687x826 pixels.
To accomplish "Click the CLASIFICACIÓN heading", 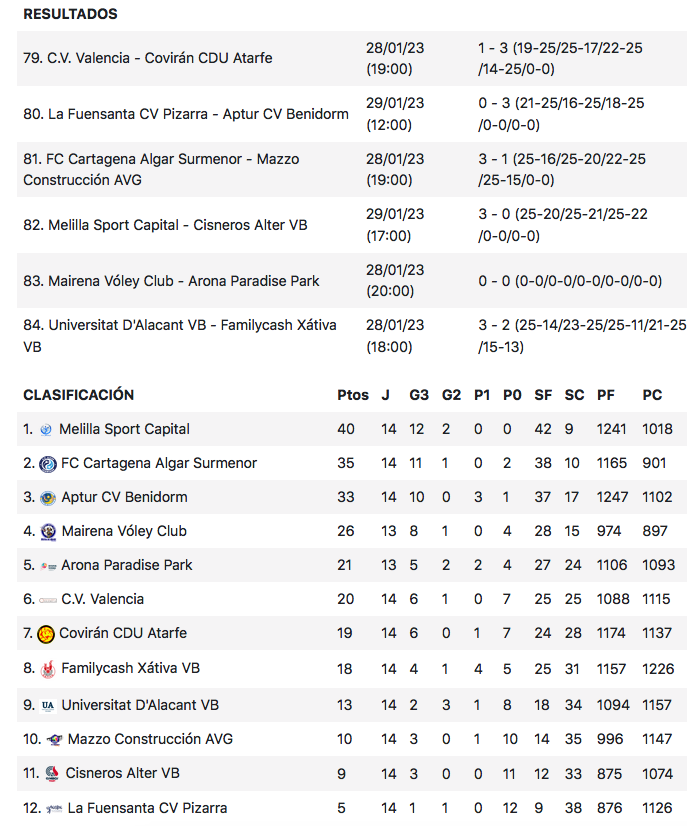I will pyautogui.click(x=78, y=395).
